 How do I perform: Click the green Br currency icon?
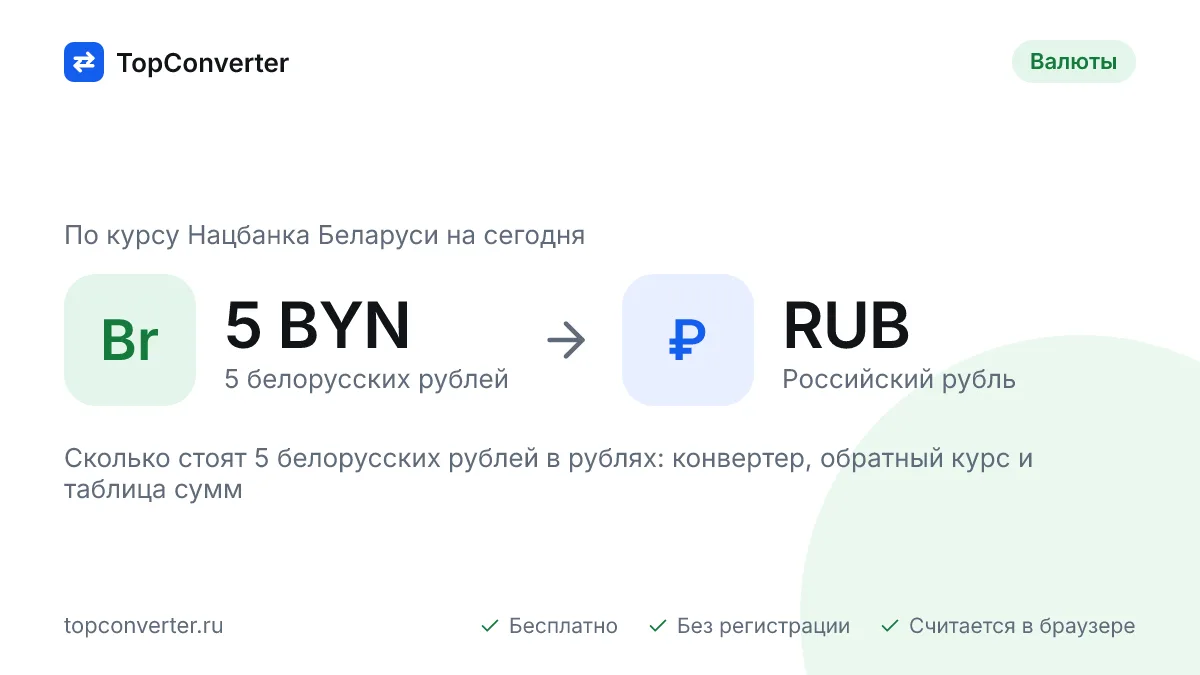point(130,340)
